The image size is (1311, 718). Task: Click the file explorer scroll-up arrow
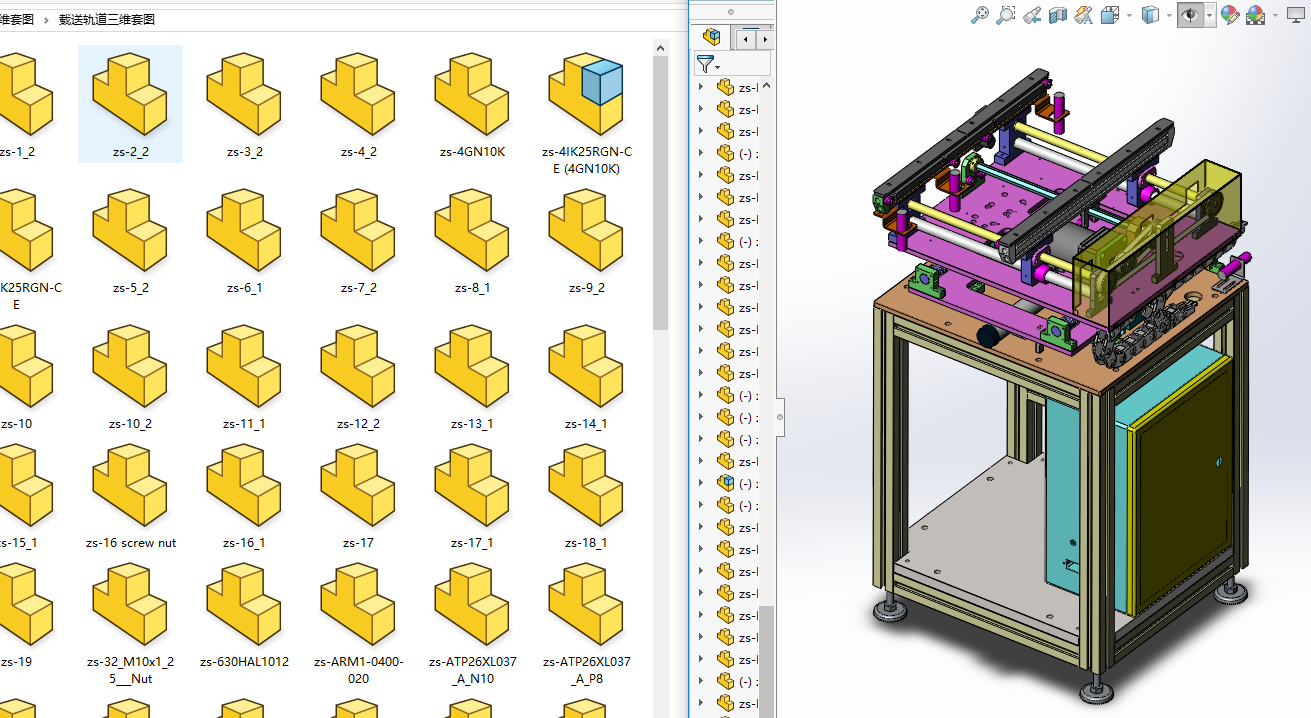tap(660, 46)
